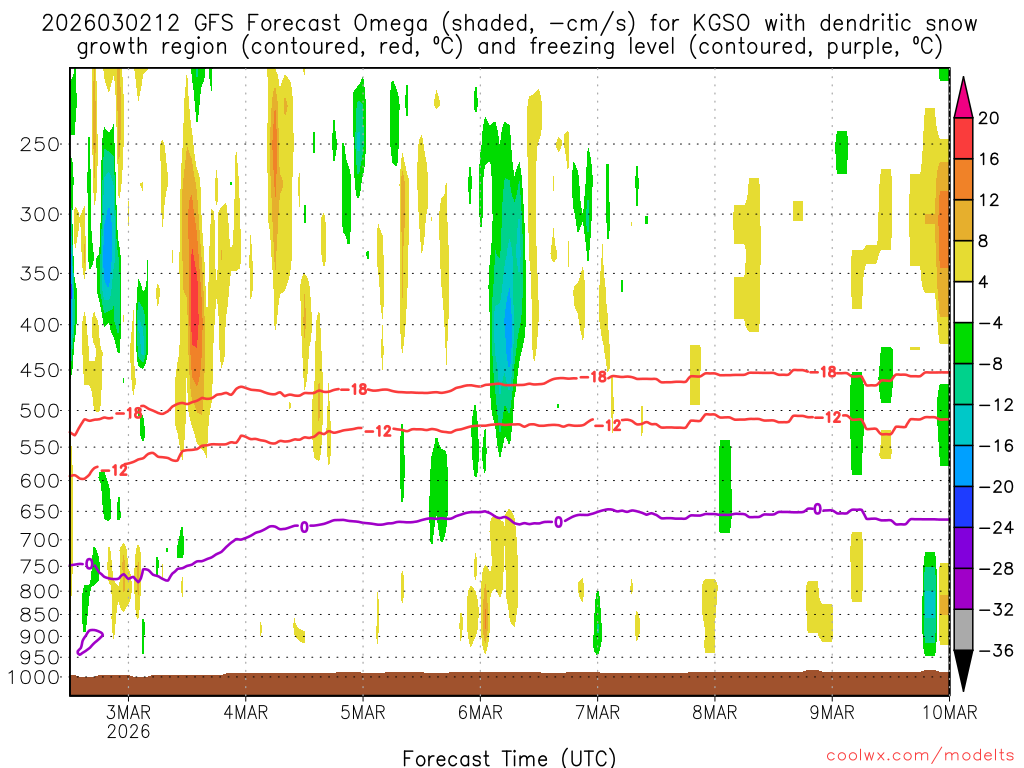Click the 7MAR time axis label

[598, 712]
